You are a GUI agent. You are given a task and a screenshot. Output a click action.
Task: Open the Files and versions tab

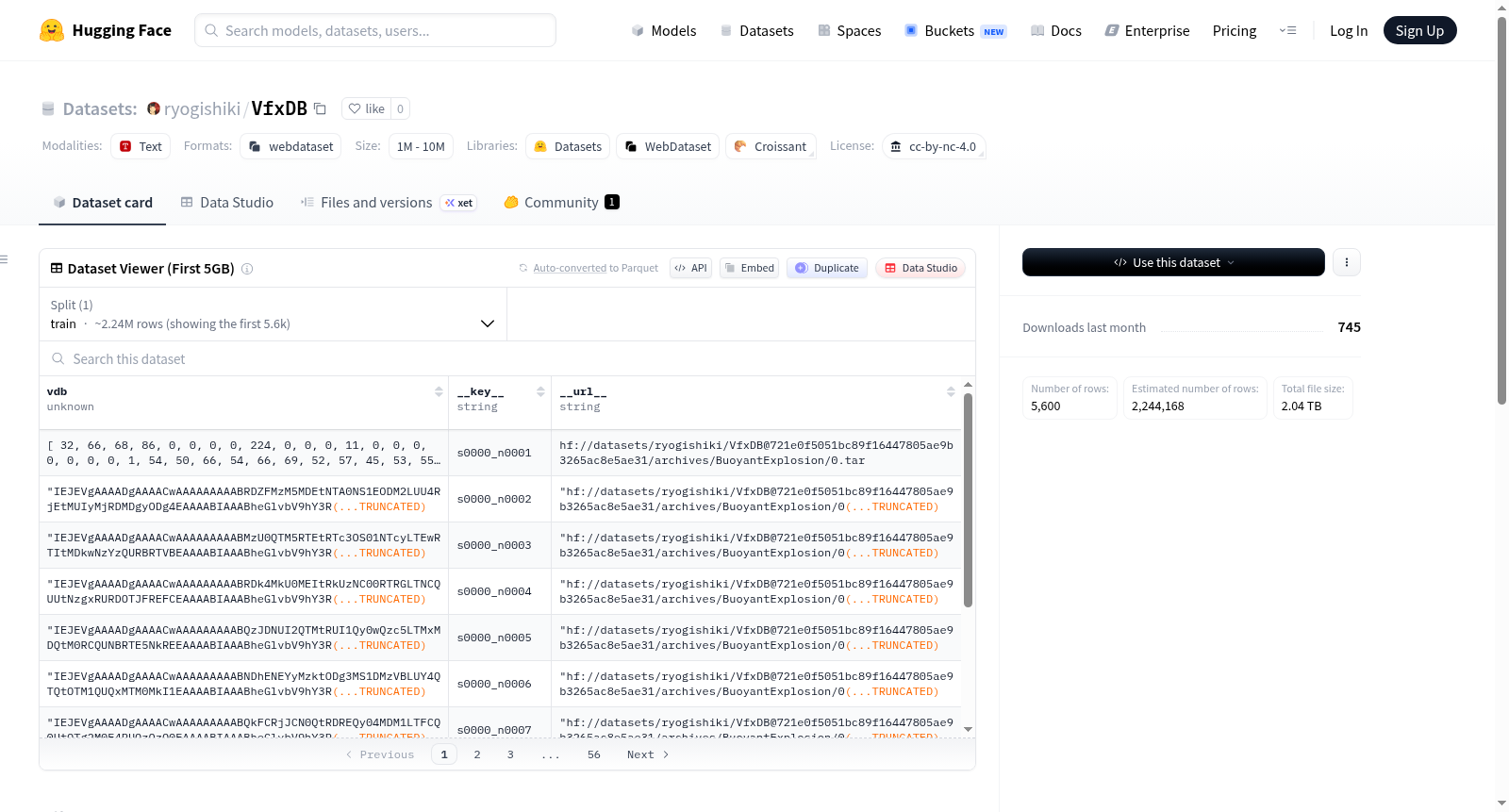(389, 202)
